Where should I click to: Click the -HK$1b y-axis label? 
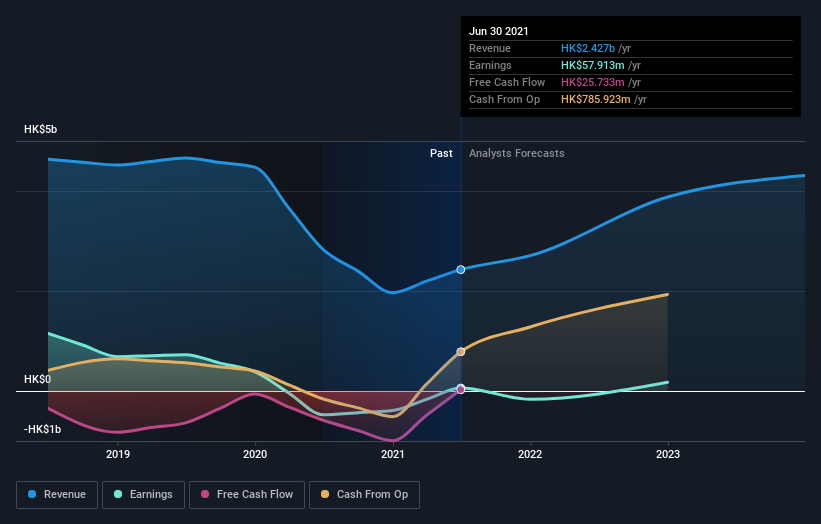pyautogui.click(x=42, y=429)
